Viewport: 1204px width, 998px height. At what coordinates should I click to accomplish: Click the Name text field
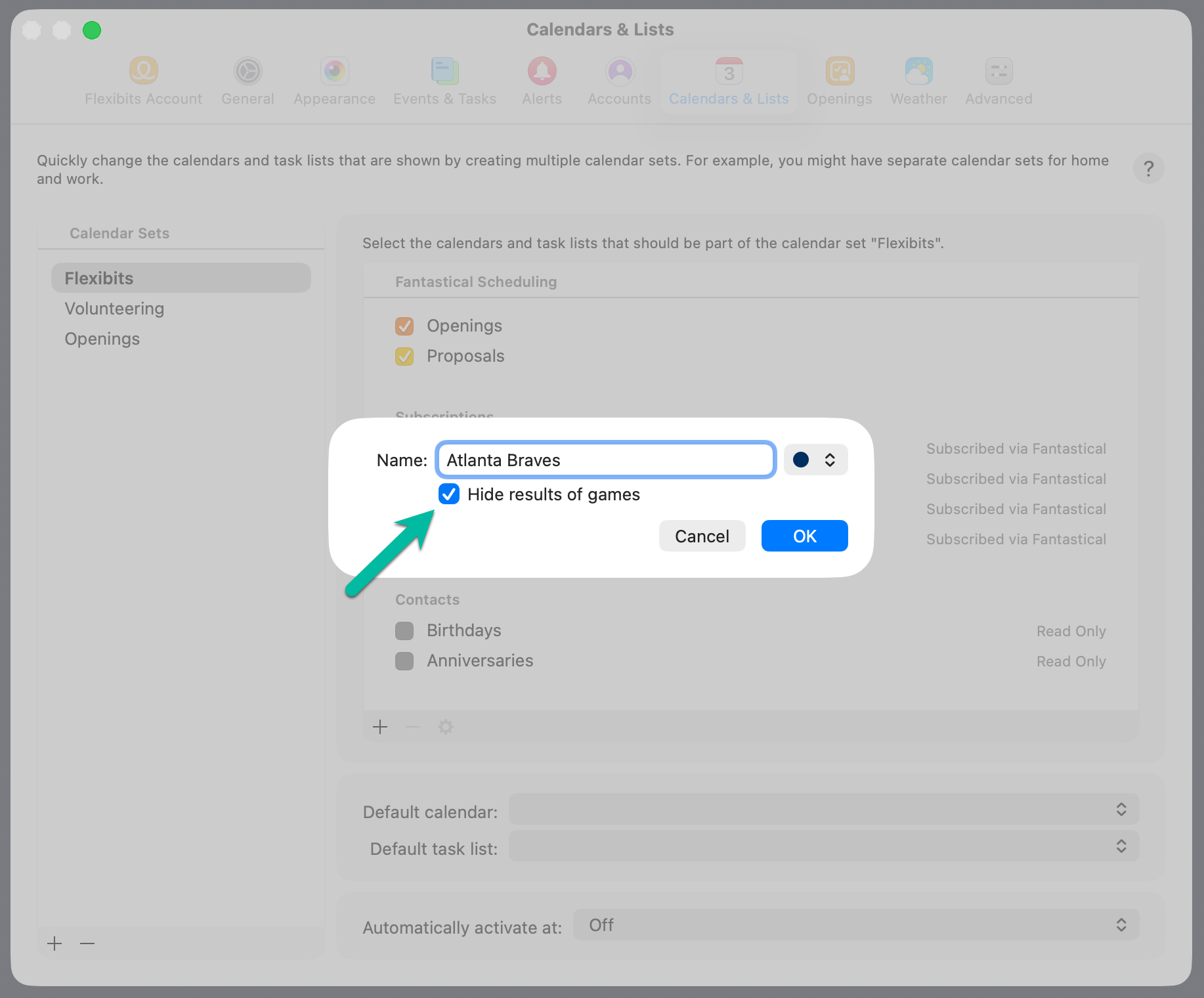(605, 460)
